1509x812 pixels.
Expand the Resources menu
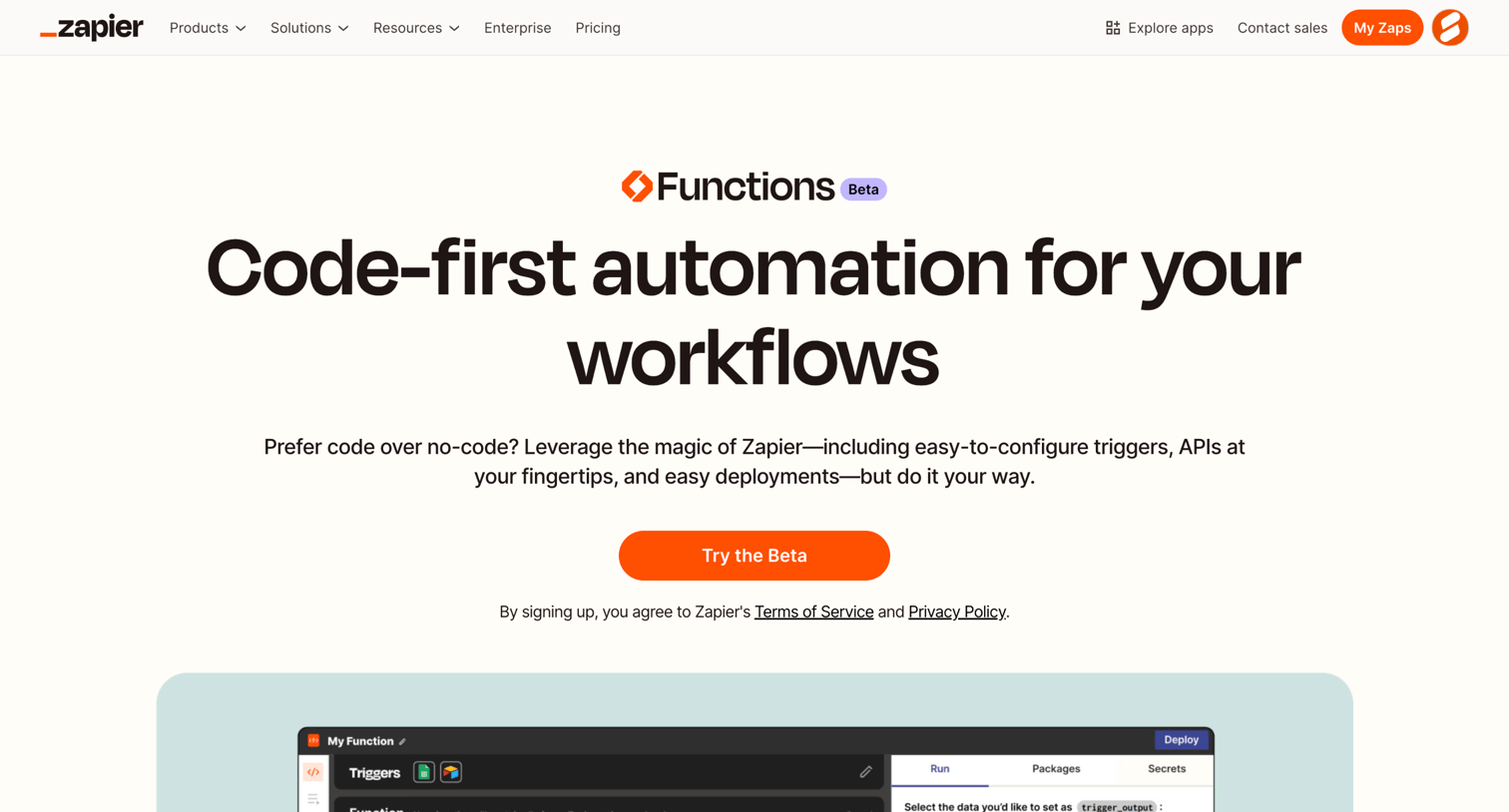point(416,28)
